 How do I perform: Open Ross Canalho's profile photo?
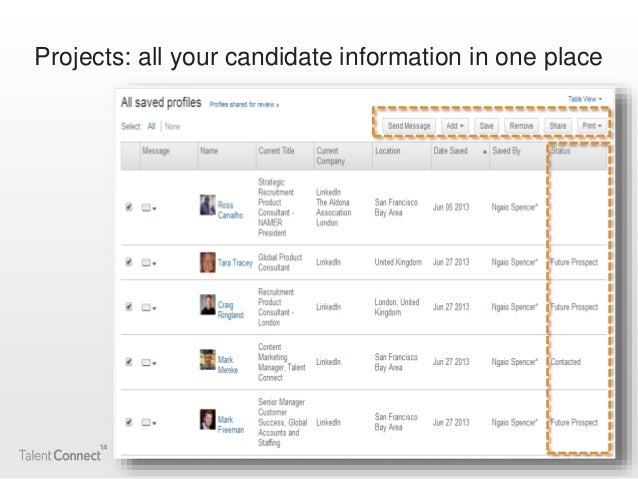point(207,206)
